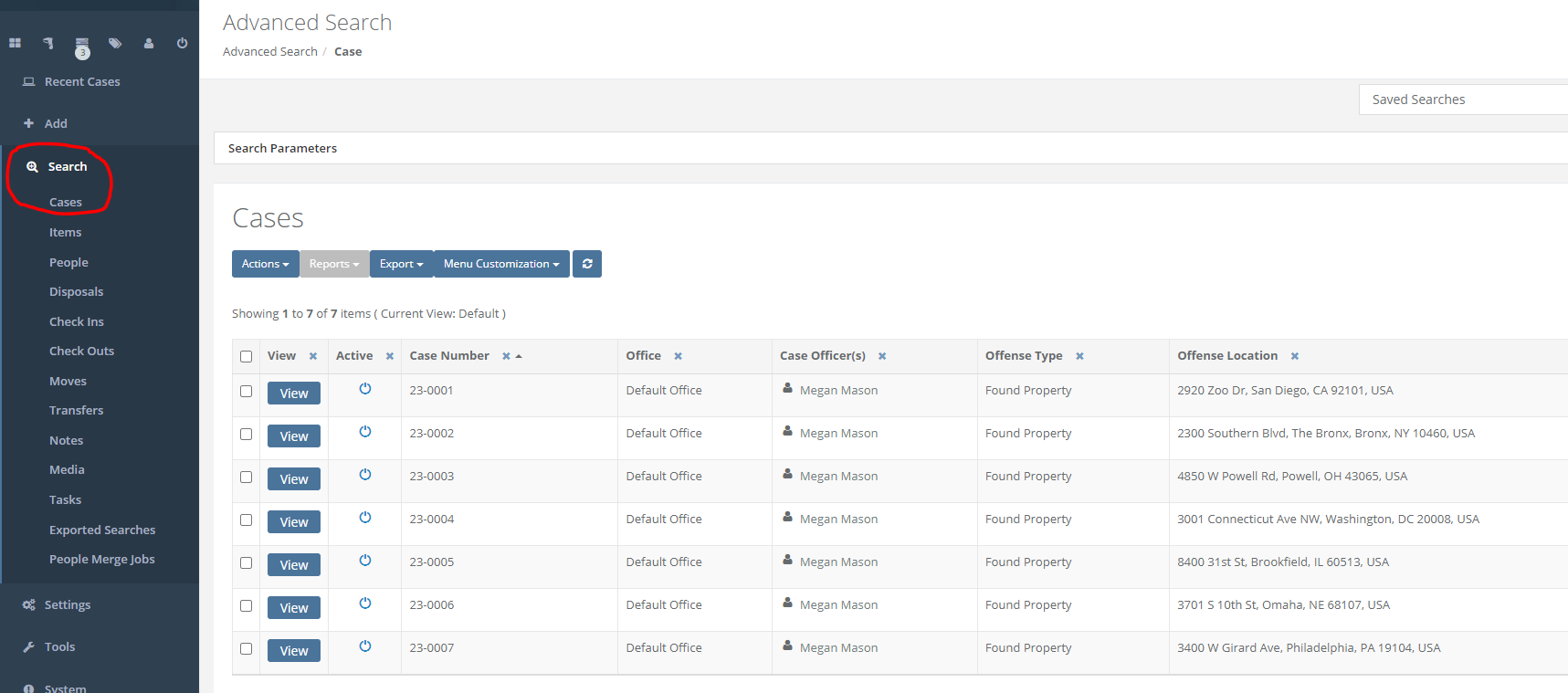Click the Advanced Search breadcrumb link

pos(269,52)
